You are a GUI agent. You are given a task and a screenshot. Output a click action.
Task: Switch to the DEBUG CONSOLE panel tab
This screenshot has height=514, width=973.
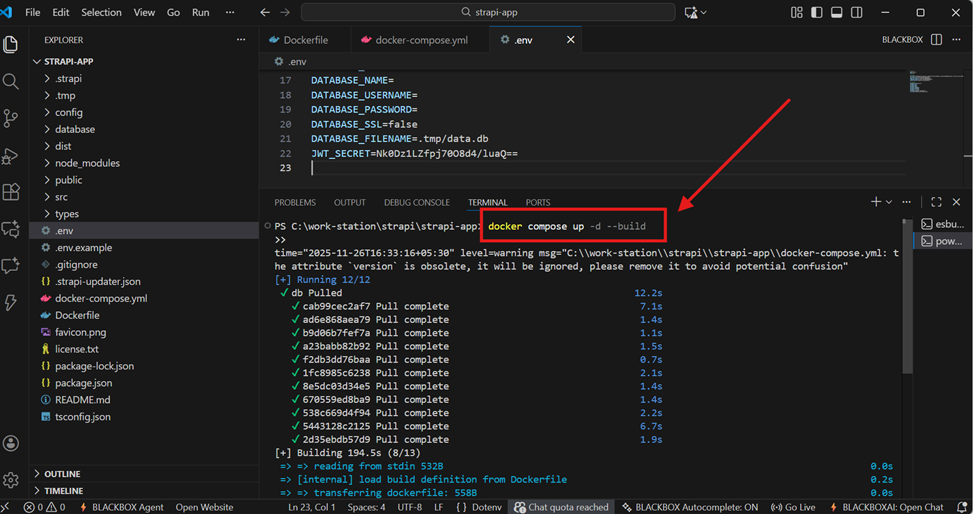pos(416,202)
